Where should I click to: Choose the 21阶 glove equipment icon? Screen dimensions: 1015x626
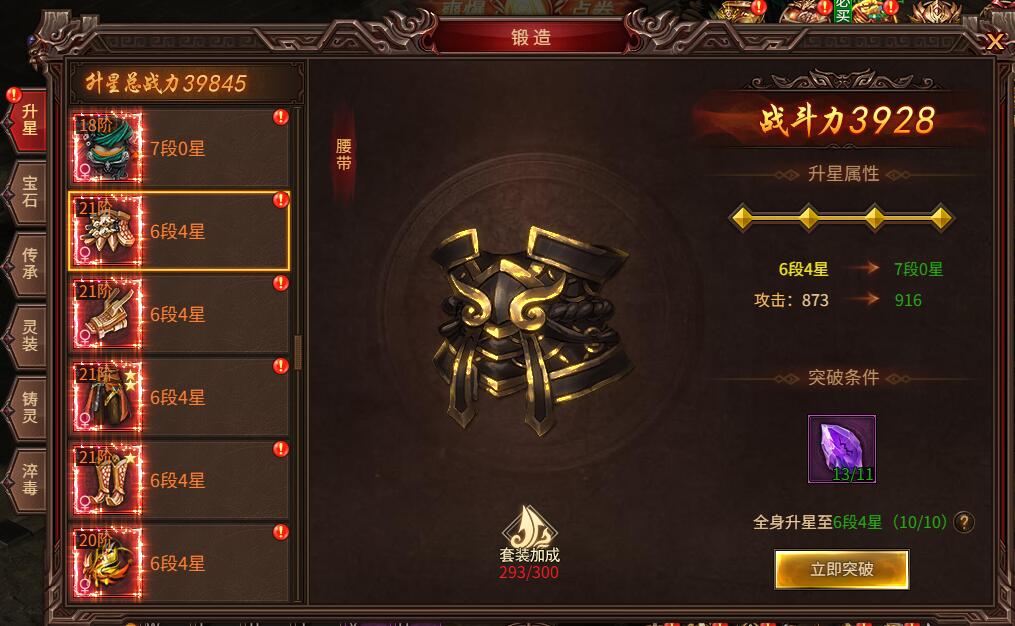pyautogui.click(x=107, y=314)
